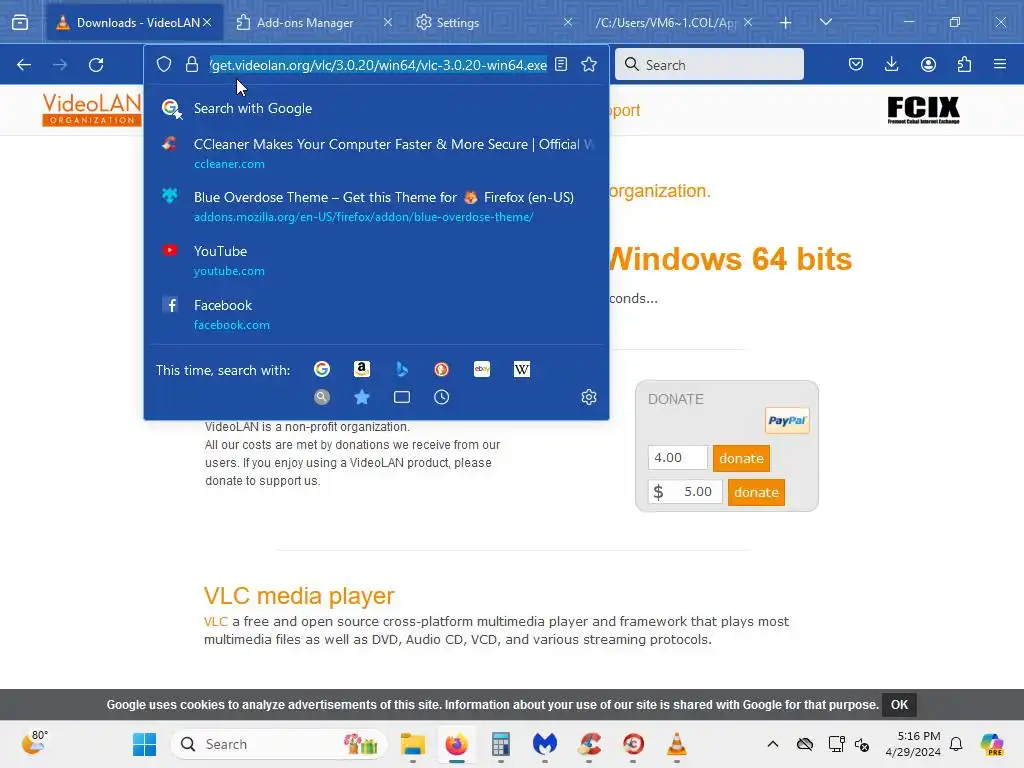Screen dimensions: 1024x768
Task: Bookmark this page with the star
Action: coord(589,64)
